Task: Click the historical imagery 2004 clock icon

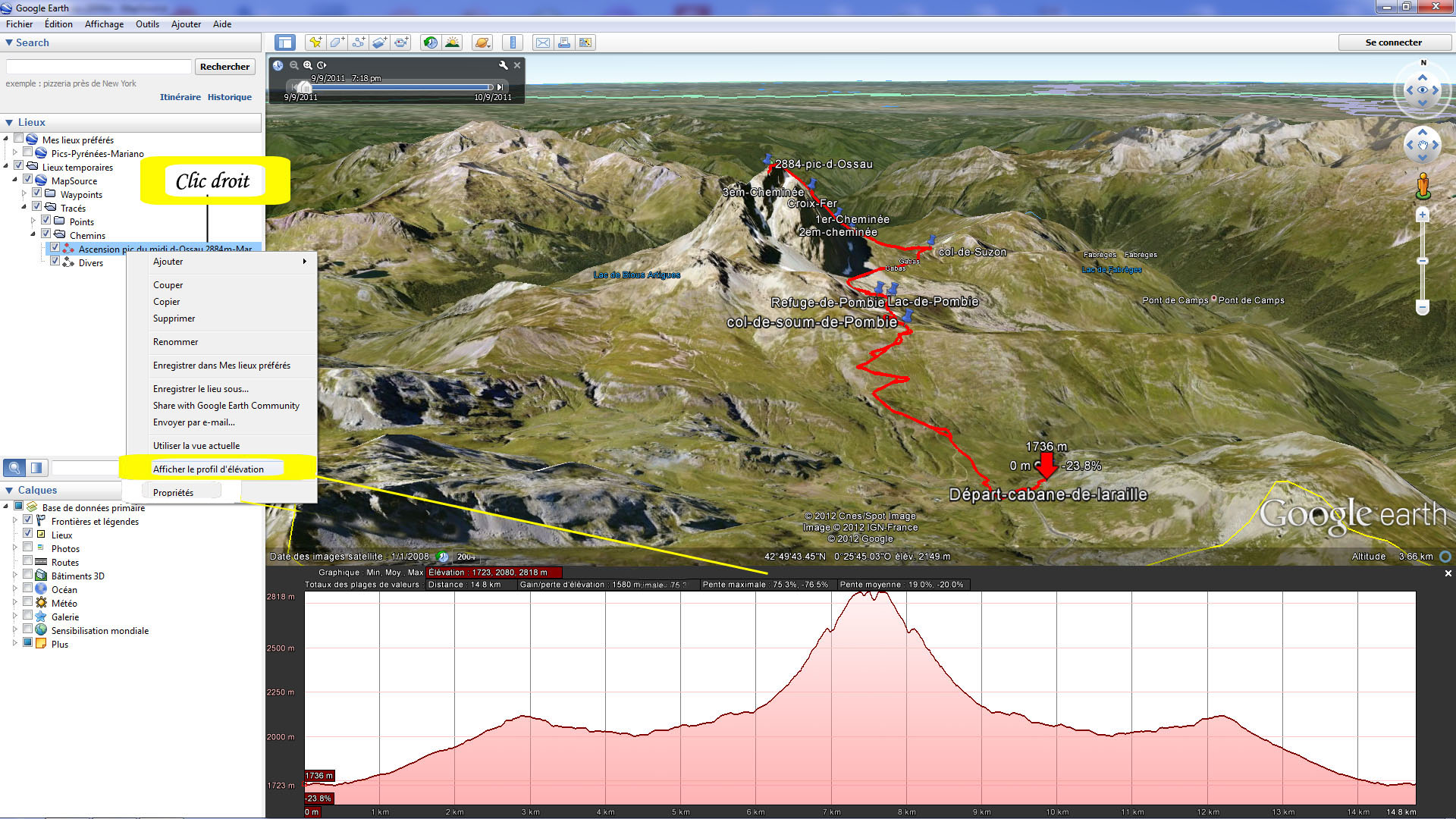Action: click(443, 557)
